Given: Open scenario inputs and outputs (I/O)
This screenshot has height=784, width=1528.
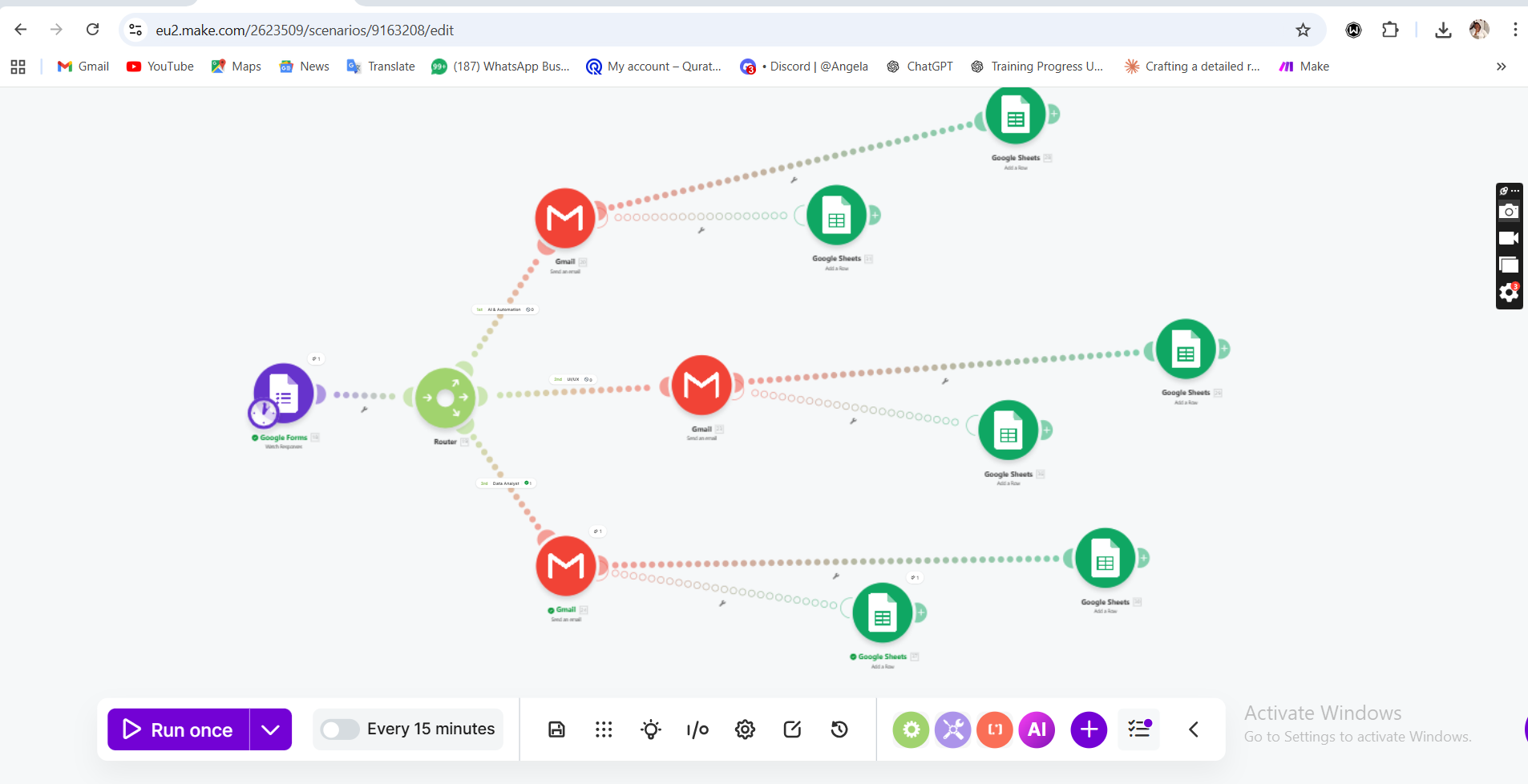Looking at the screenshot, I should click(x=697, y=729).
